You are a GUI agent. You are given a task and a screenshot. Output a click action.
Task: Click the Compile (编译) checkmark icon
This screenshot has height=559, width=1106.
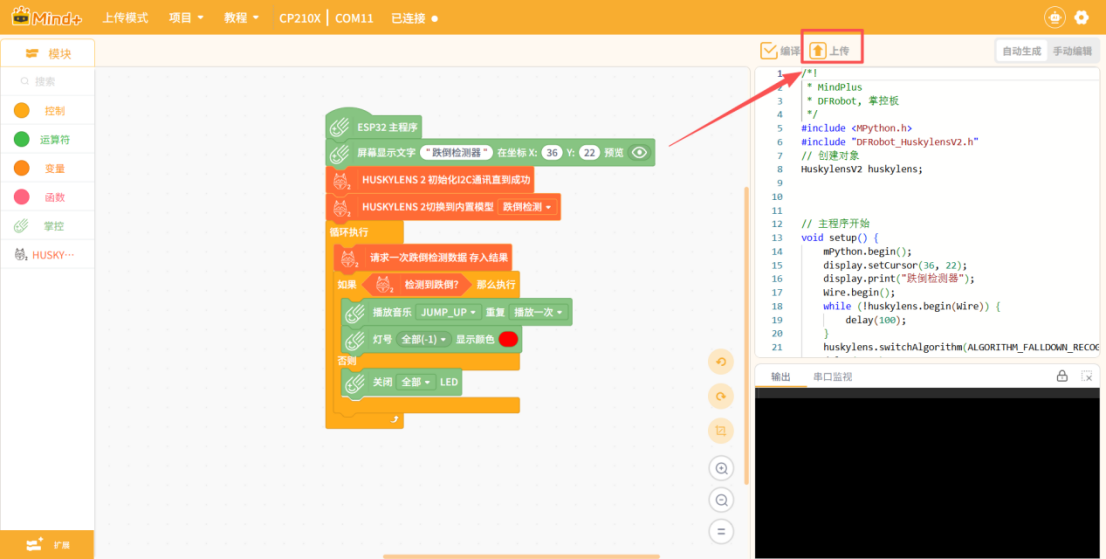(x=768, y=50)
